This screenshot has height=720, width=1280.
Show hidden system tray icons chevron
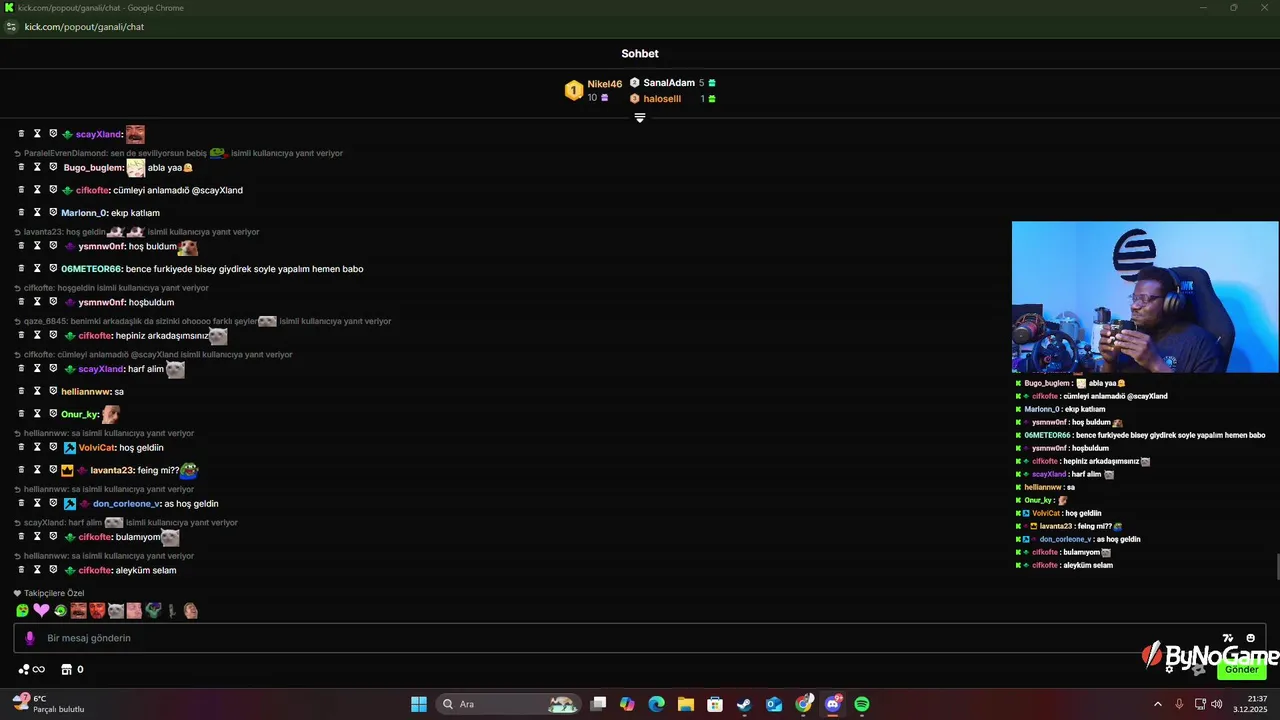click(1158, 704)
